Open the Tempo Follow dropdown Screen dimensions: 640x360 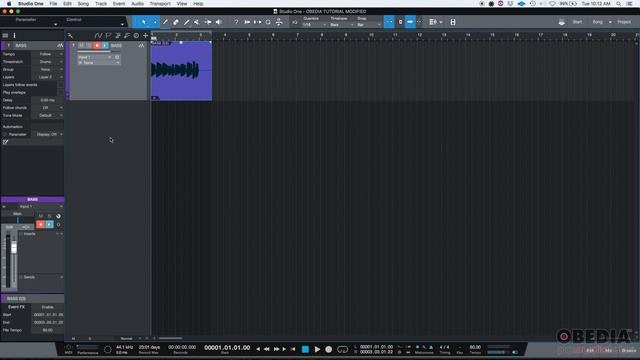(x=47, y=54)
